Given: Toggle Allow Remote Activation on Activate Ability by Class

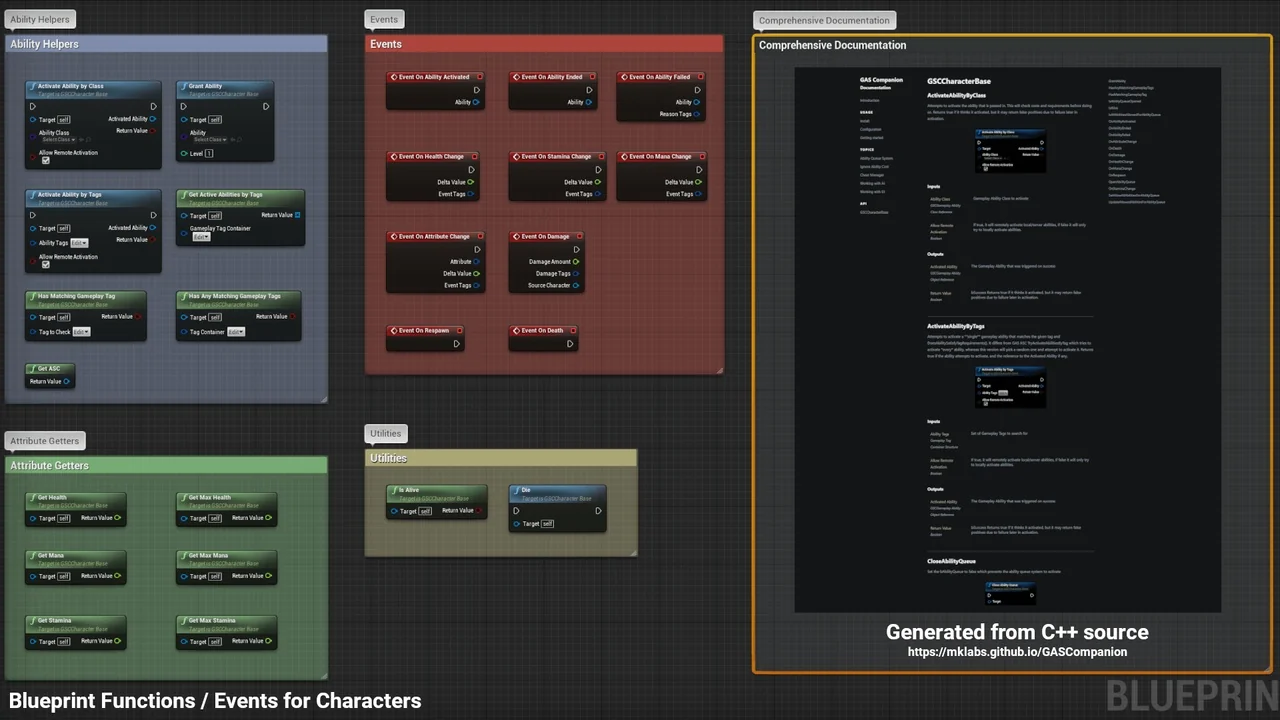Looking at the screenshot, I should pos(46,161).
